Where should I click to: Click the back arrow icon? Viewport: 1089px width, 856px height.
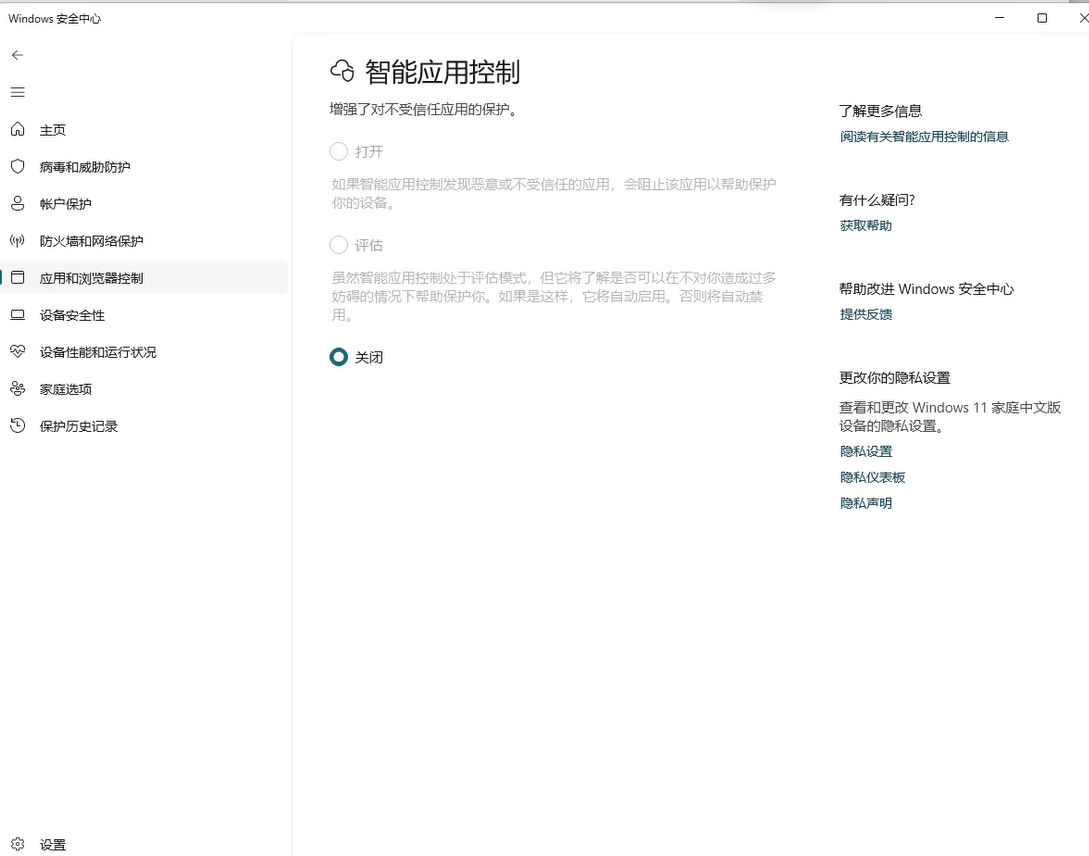coord(17,55)
